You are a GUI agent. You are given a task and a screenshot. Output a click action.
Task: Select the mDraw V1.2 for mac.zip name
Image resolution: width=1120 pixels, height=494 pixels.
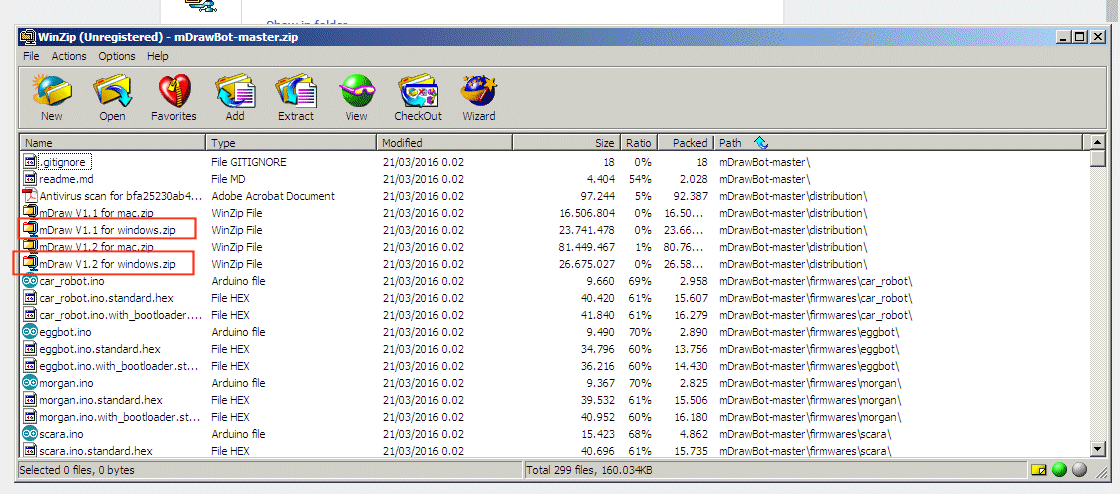(x=96, y=247)
